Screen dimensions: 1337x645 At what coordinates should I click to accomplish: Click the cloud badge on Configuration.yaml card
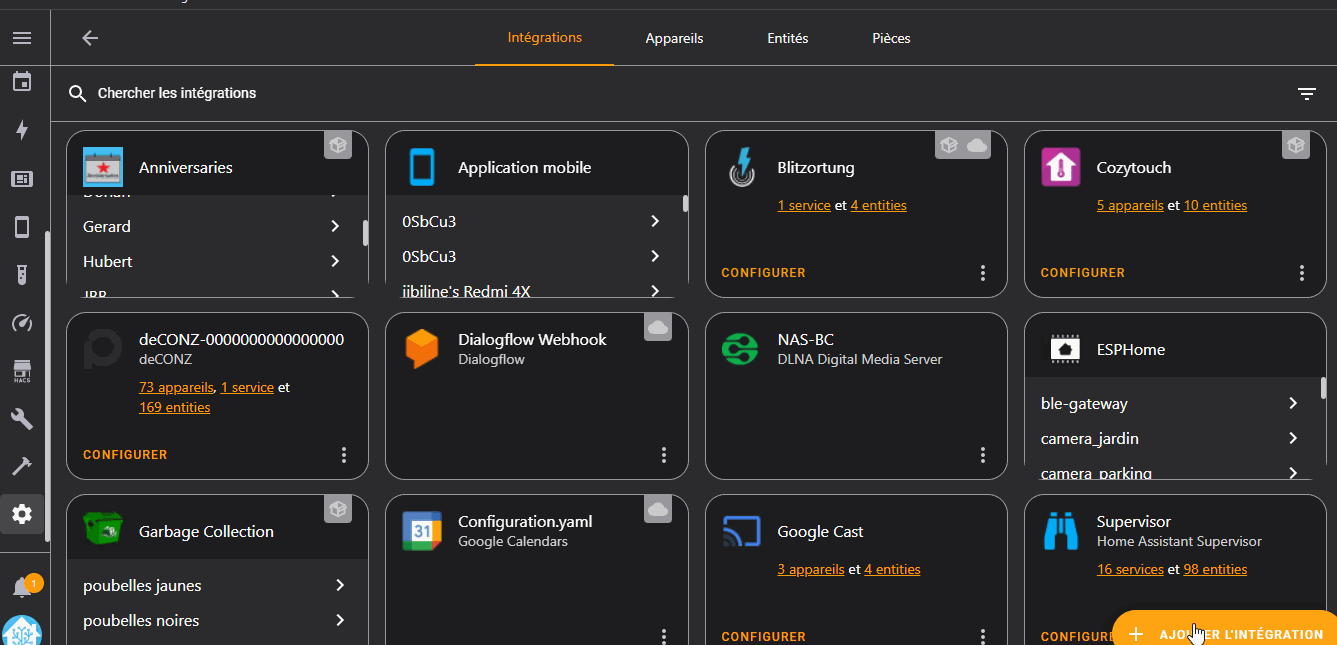657,509
